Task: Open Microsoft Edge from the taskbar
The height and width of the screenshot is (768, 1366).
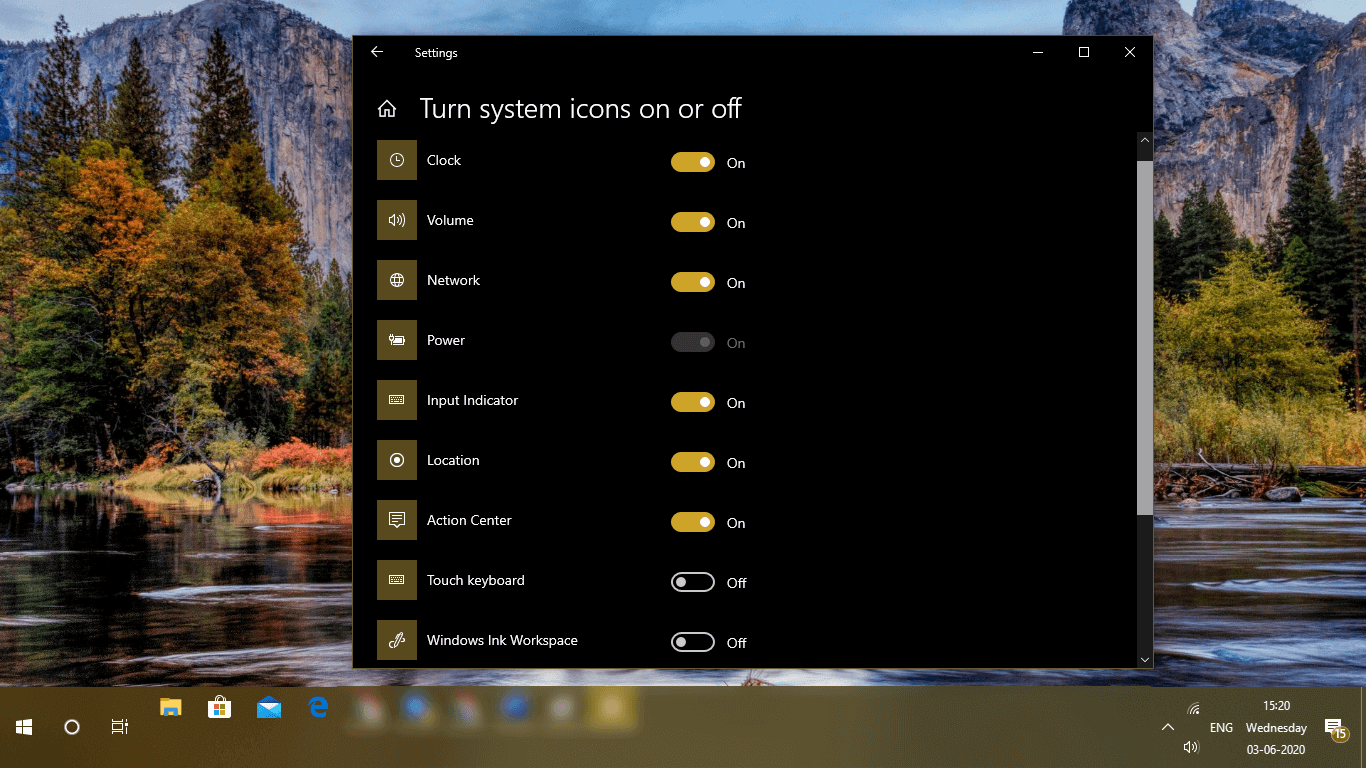Action: point(317,707)
